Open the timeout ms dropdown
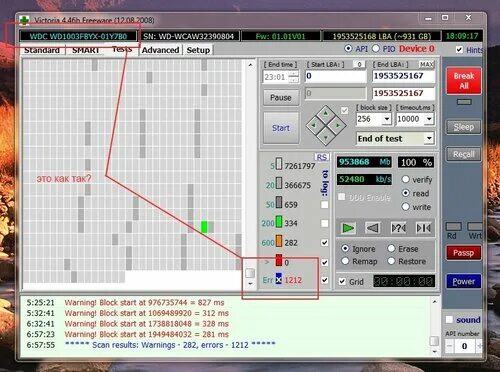500x372 pixels. click(429, 119)
